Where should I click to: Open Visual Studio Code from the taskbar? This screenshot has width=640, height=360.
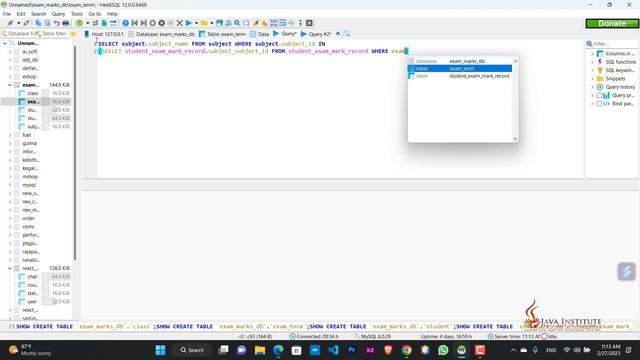pyautogui.click(x=333, y=350)
